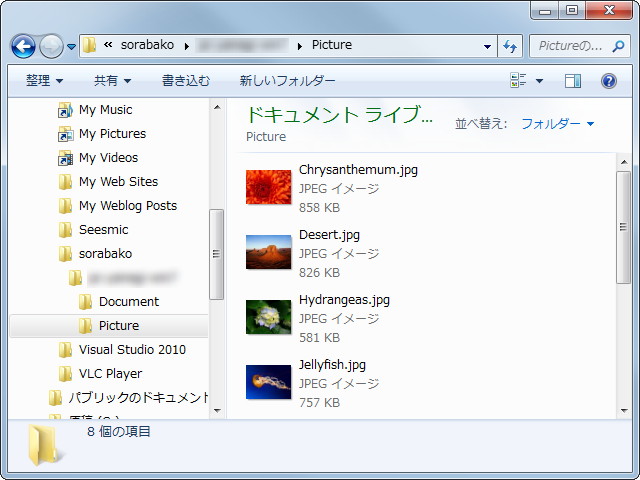
Task: Open My Pictures in navigation tree
Action: click(x=112, y=134)
